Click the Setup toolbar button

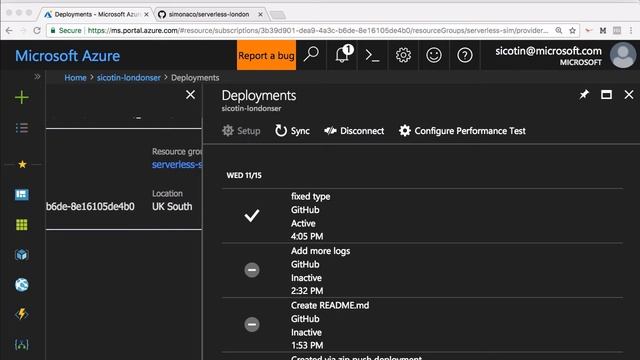pos(241,131)
